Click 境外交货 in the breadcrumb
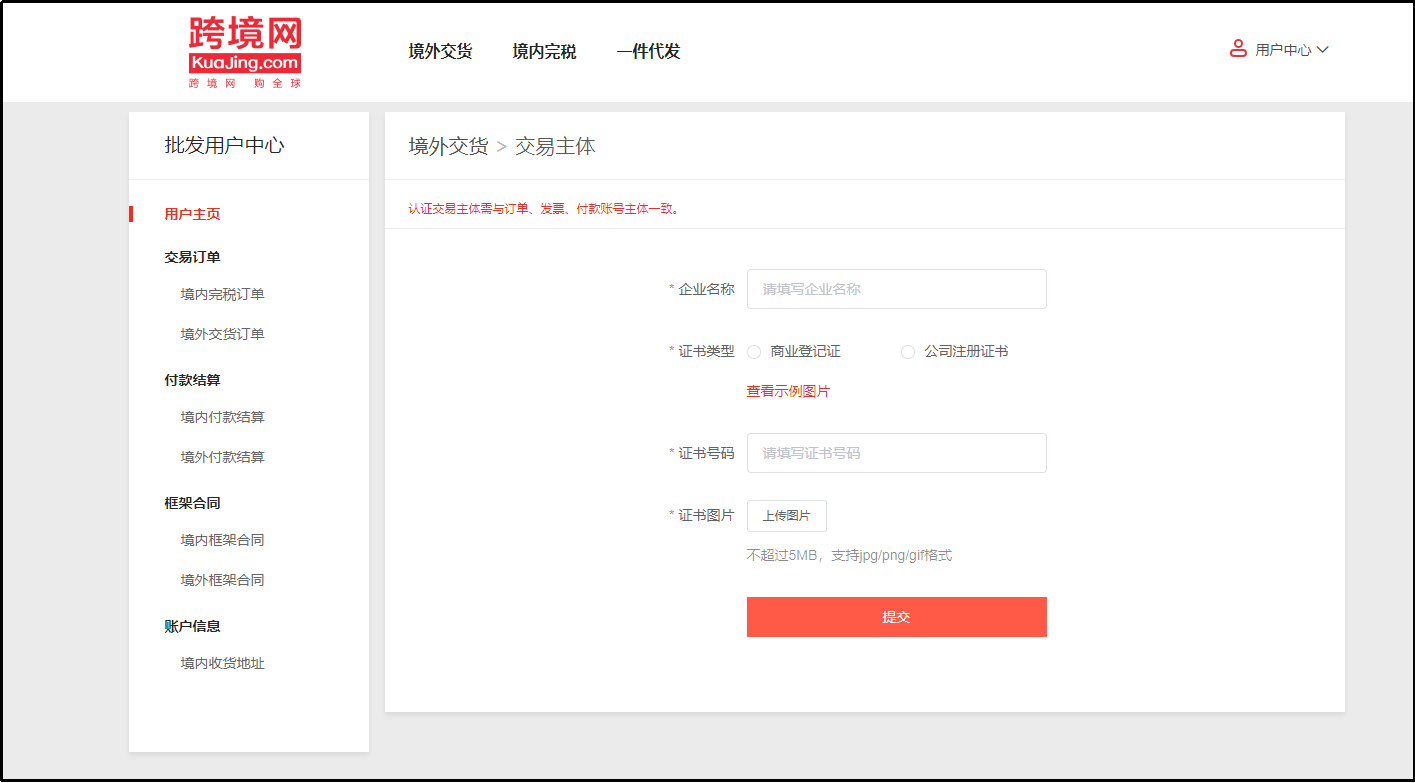The height and width of the screenshot is (783, 1415). coord(448,147)
